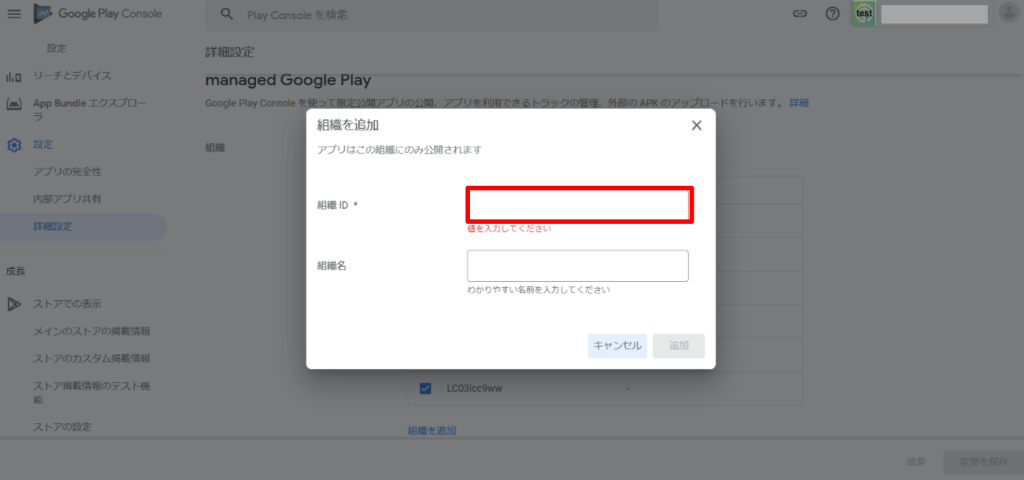Click the 設定 gear icon in sidebar
1024x480 pixels.
pyautogui.click(x=14, y=145)
